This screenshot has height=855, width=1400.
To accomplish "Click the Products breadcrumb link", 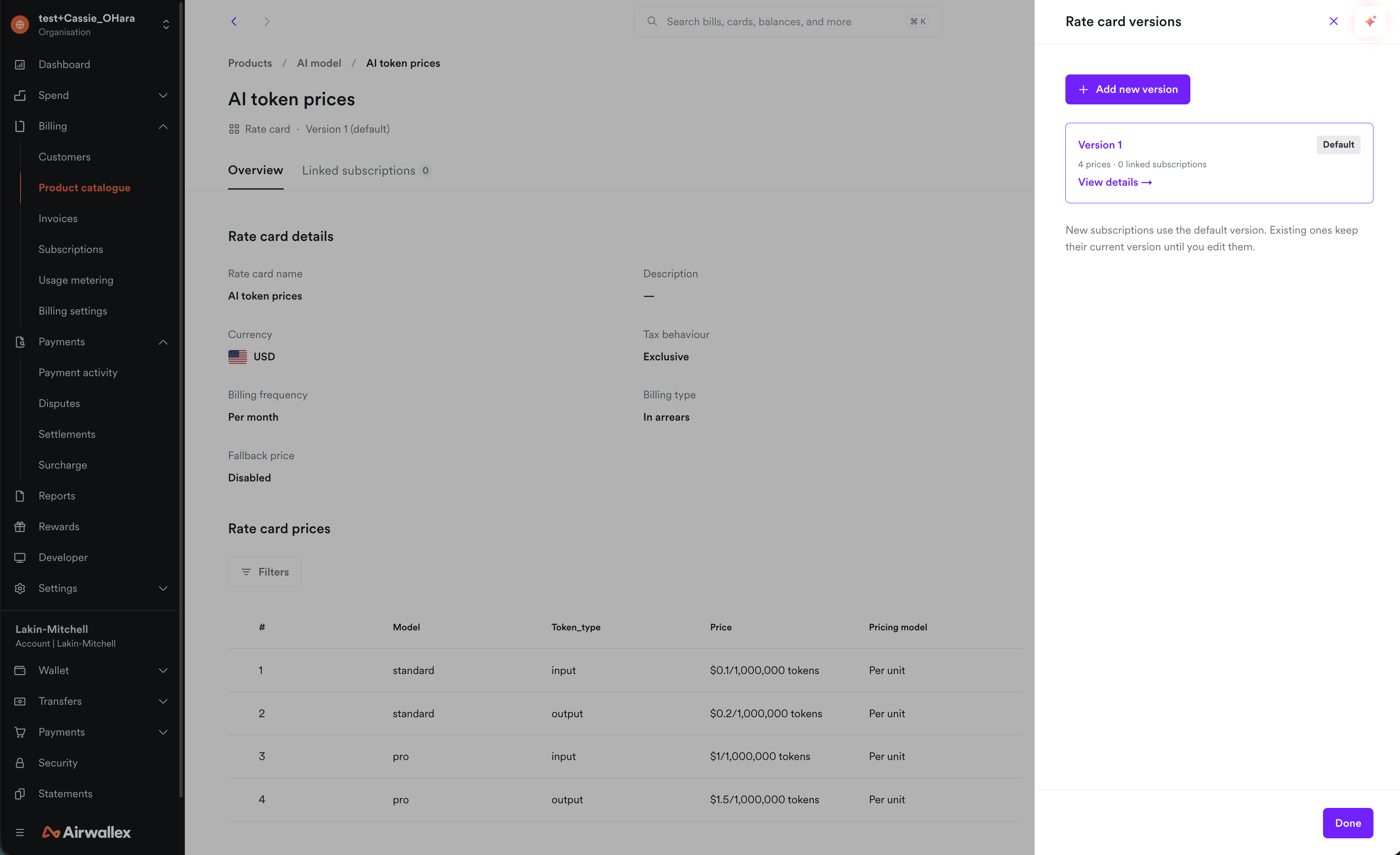I will coord(250,63).
